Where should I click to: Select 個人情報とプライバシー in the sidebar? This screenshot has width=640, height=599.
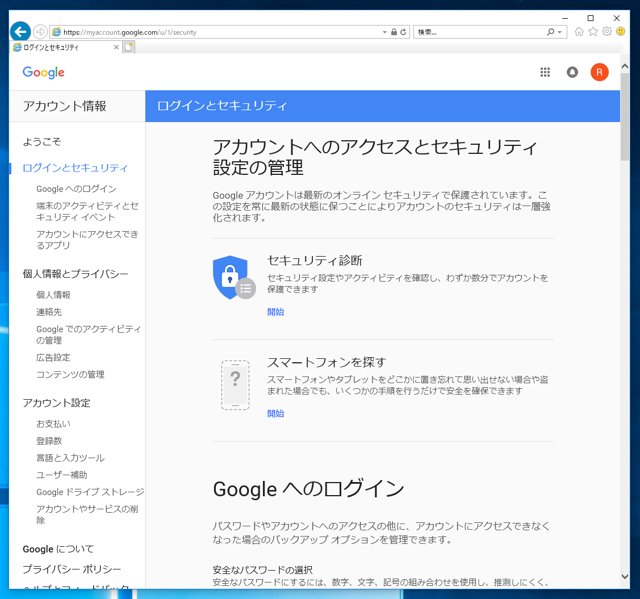click(x=76, y=274)
